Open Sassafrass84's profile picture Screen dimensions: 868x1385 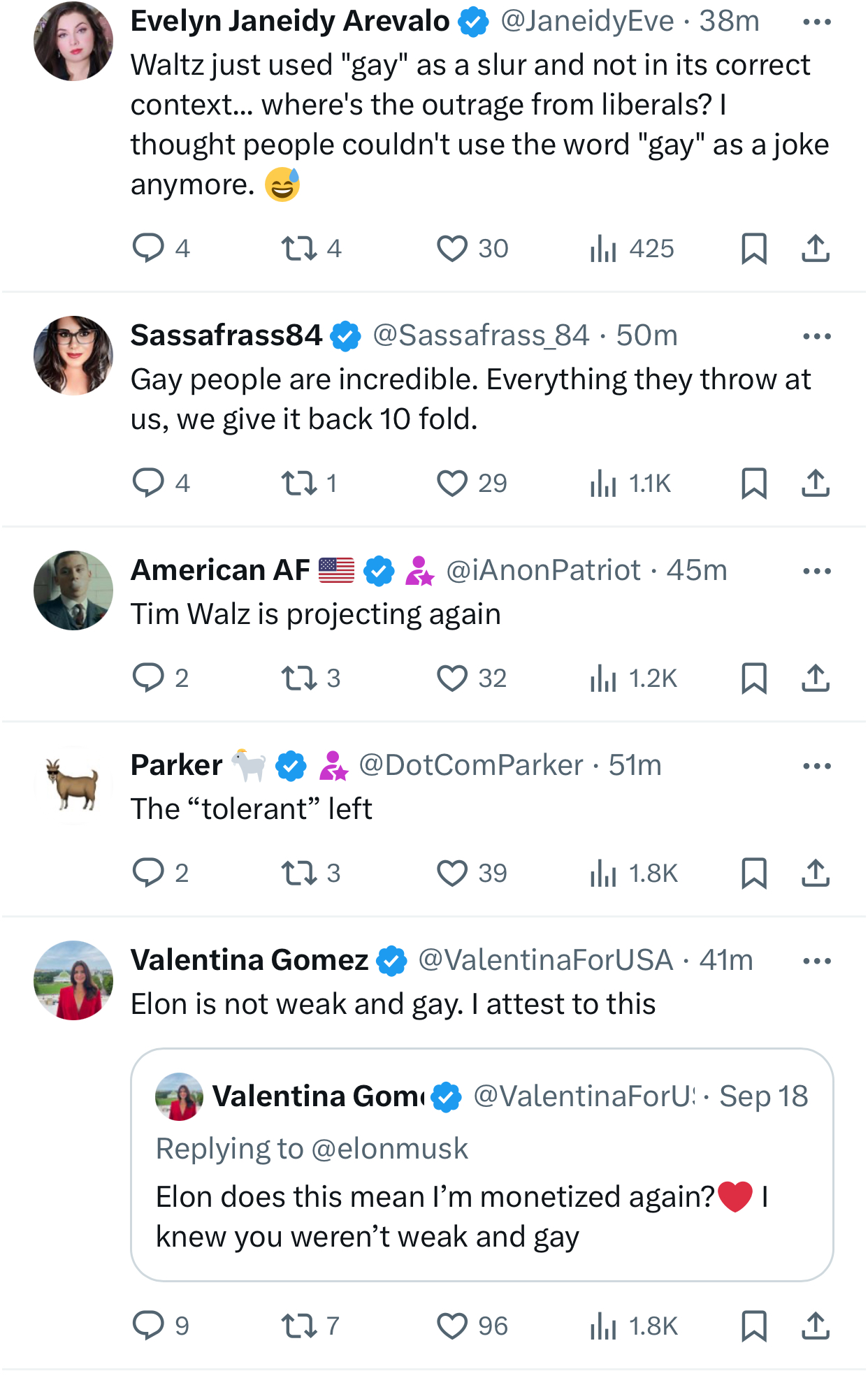(73, 356)
